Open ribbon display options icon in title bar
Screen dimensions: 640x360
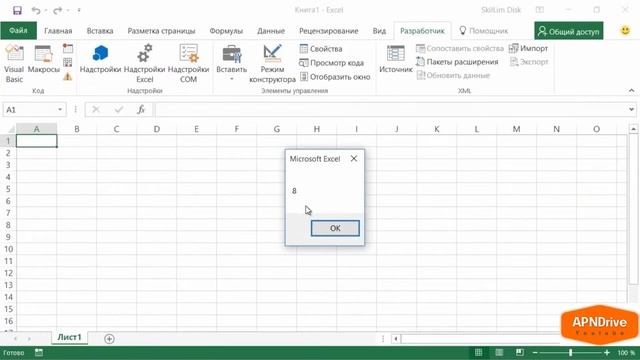[540, 10]
